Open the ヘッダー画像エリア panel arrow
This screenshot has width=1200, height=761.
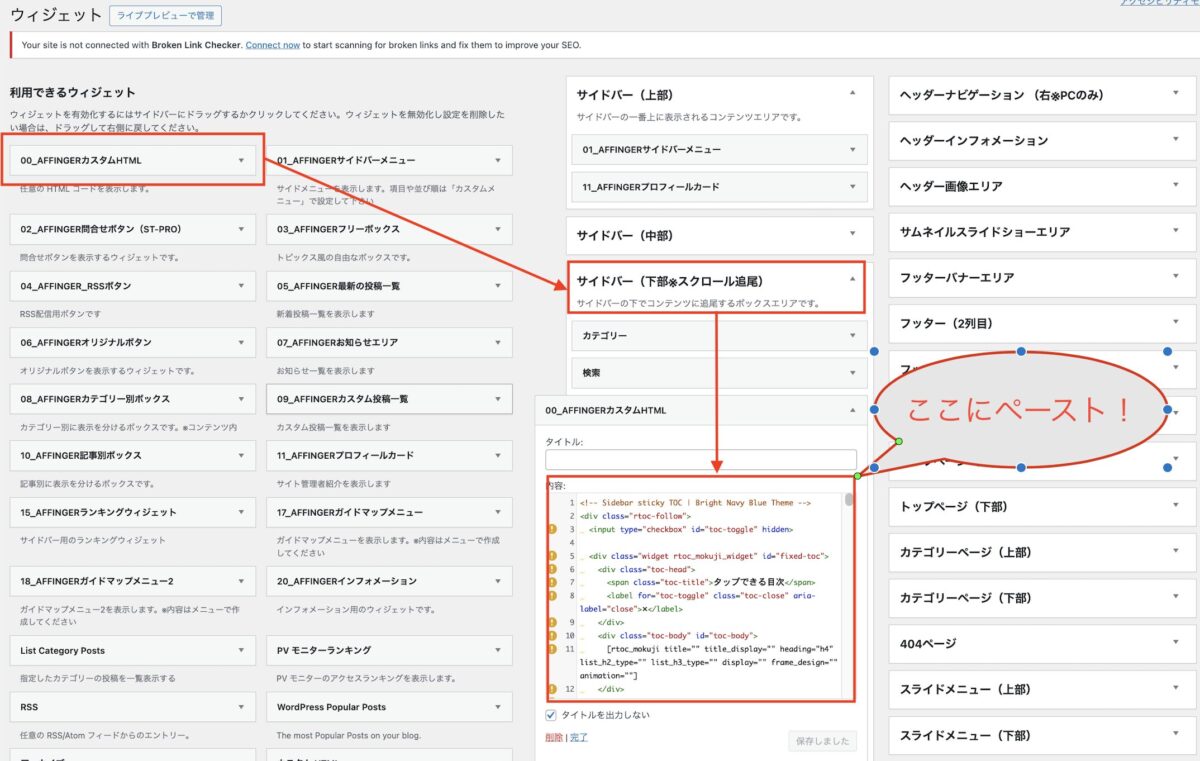1177,186
